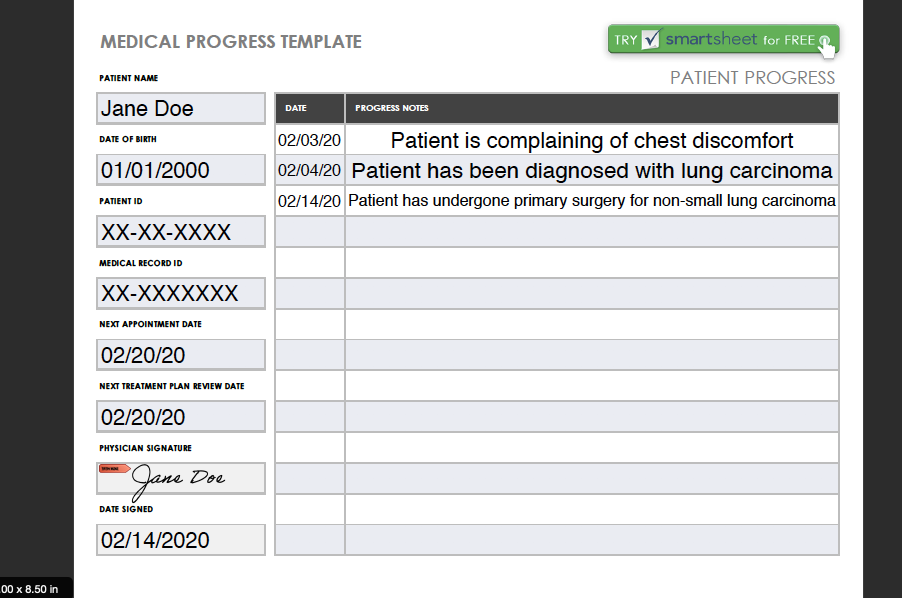This screenshot has width=902, height=598.
Task: Click the Physician Signature field
Action: click(x=181, y=478)
